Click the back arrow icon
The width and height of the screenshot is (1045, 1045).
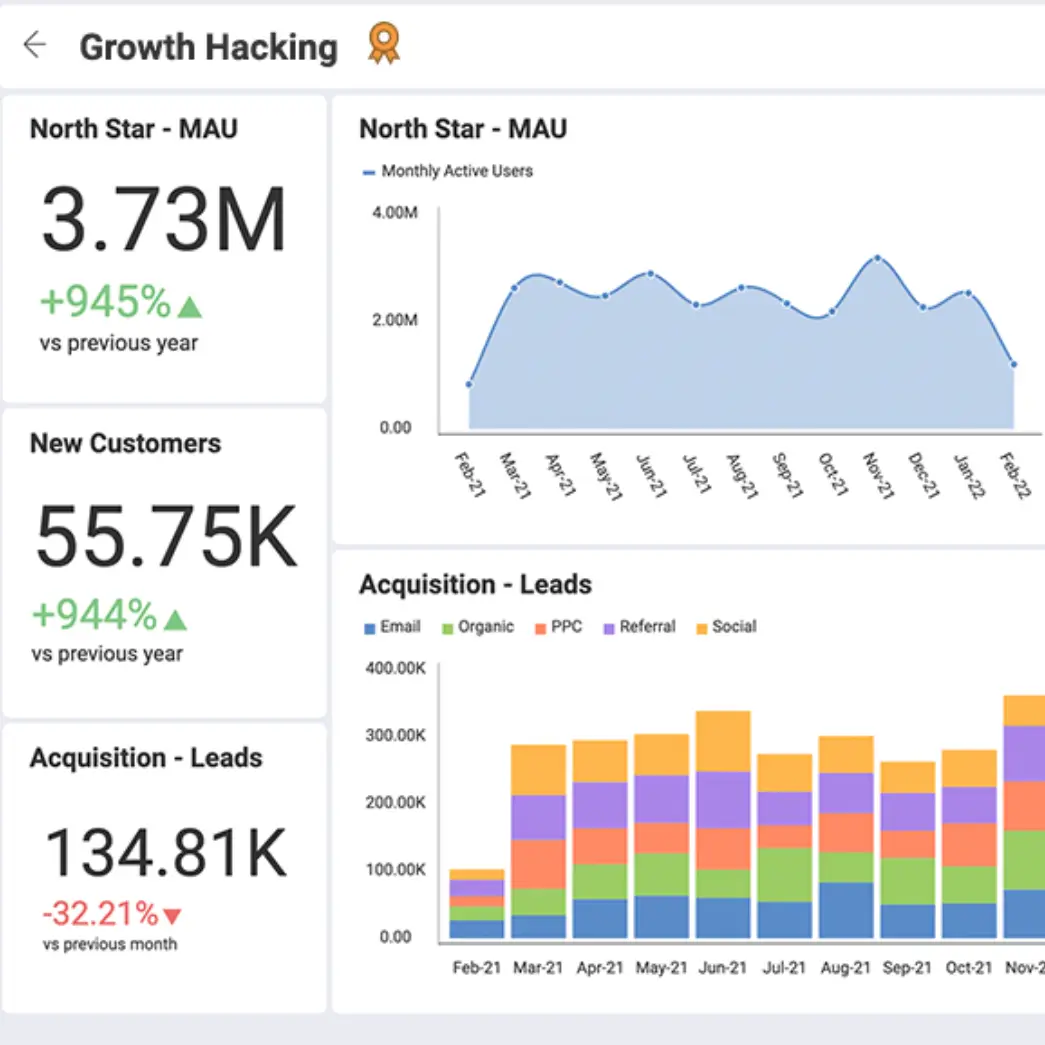34,45
